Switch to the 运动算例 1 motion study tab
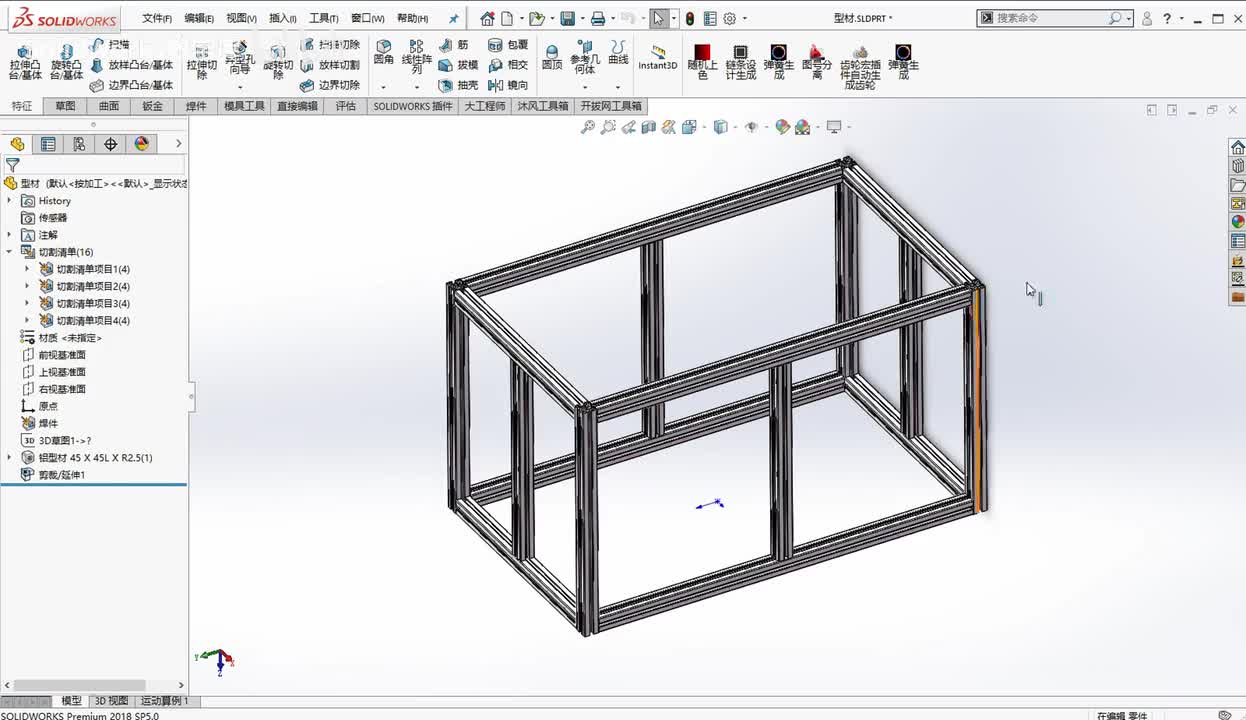 [x=164, y=701]
